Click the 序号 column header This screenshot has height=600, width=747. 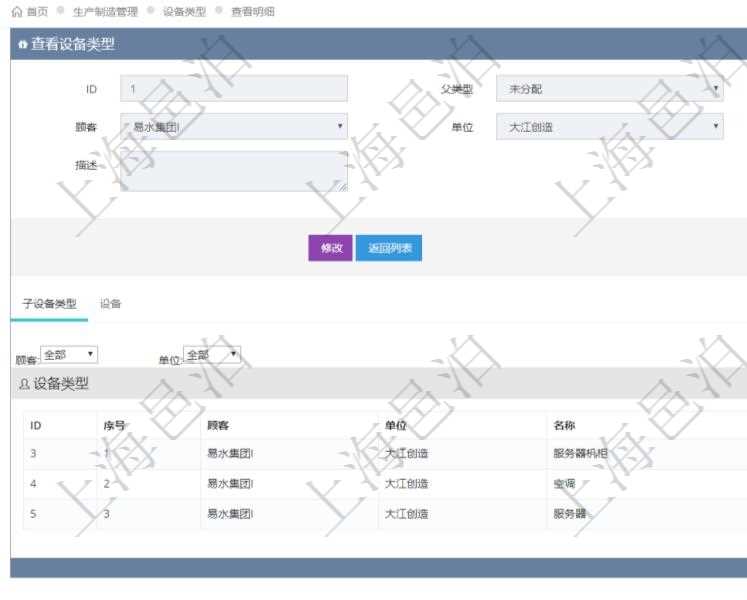tap(113, 425)
